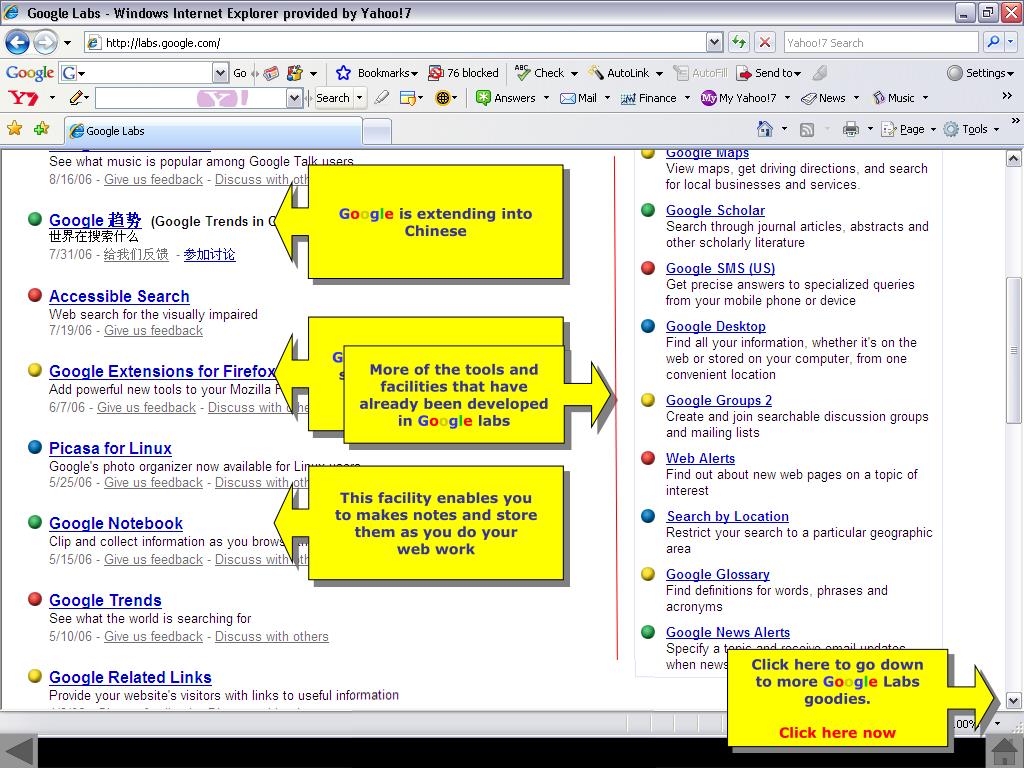
Task: Click the AutoLink tool button
Action: (x=619, y=72)
